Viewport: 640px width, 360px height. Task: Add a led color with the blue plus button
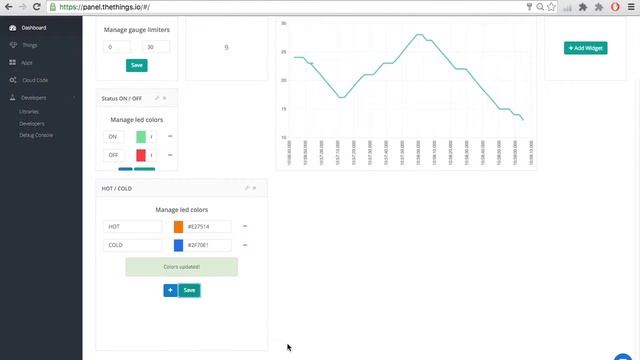point(170,290)
